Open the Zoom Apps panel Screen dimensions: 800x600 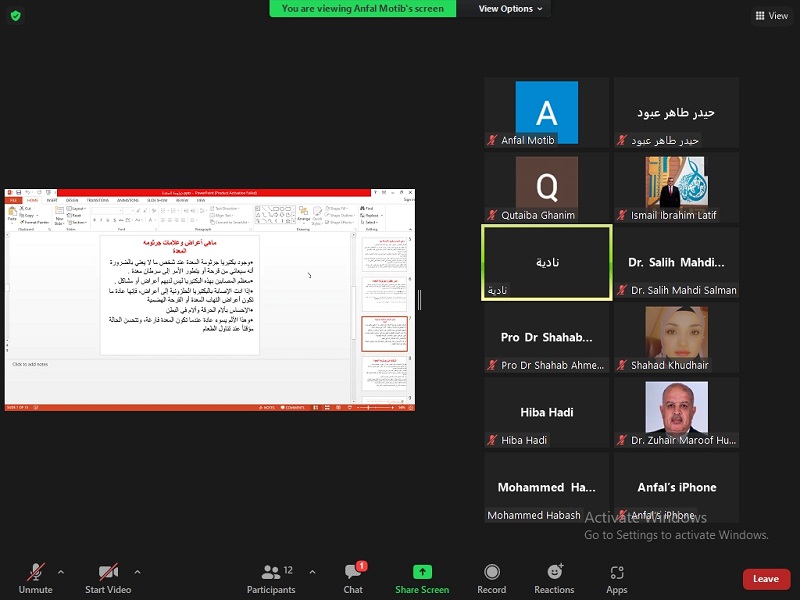(x=616, y=578)
